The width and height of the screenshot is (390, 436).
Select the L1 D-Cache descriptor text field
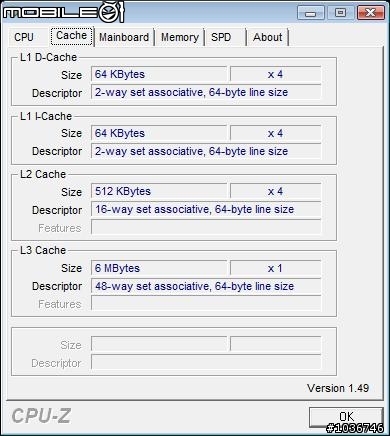[x=206, y=92]
